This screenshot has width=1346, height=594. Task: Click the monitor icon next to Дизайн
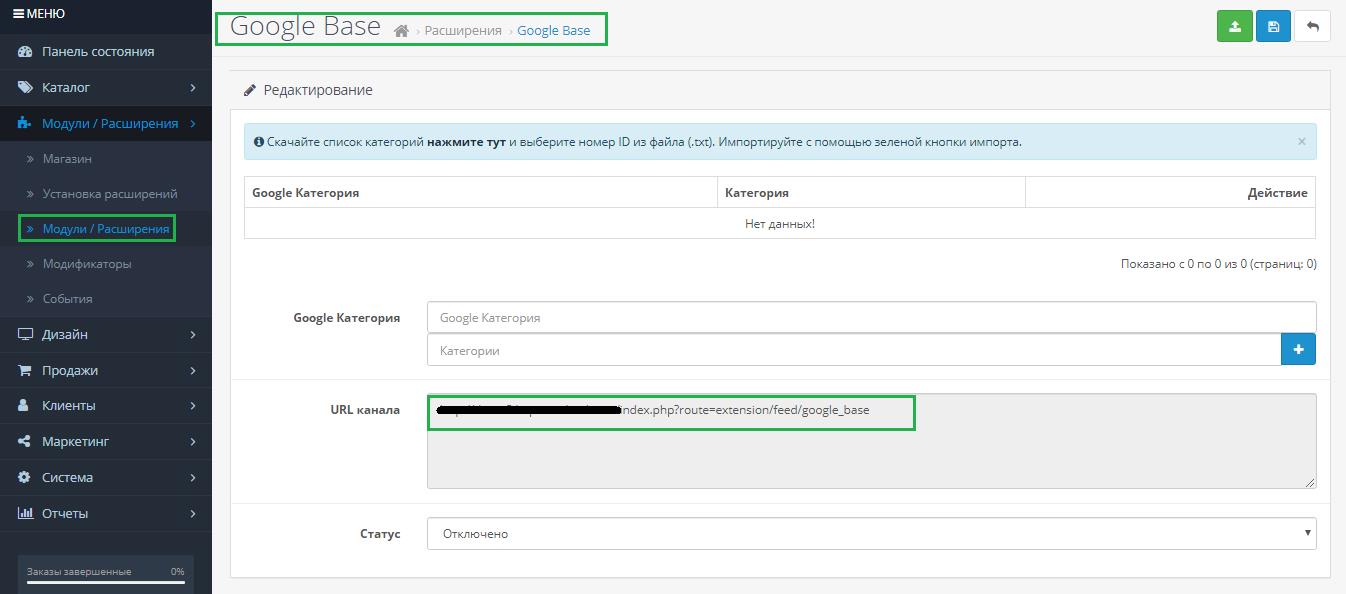click(25, 334)
